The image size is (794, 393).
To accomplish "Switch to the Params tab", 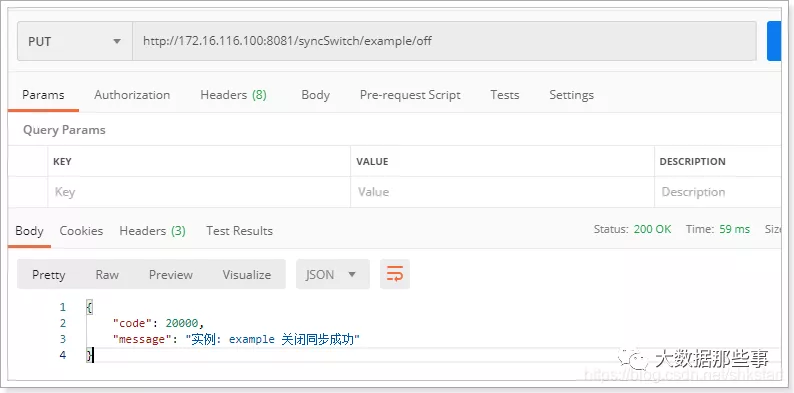I will (43, 95).
